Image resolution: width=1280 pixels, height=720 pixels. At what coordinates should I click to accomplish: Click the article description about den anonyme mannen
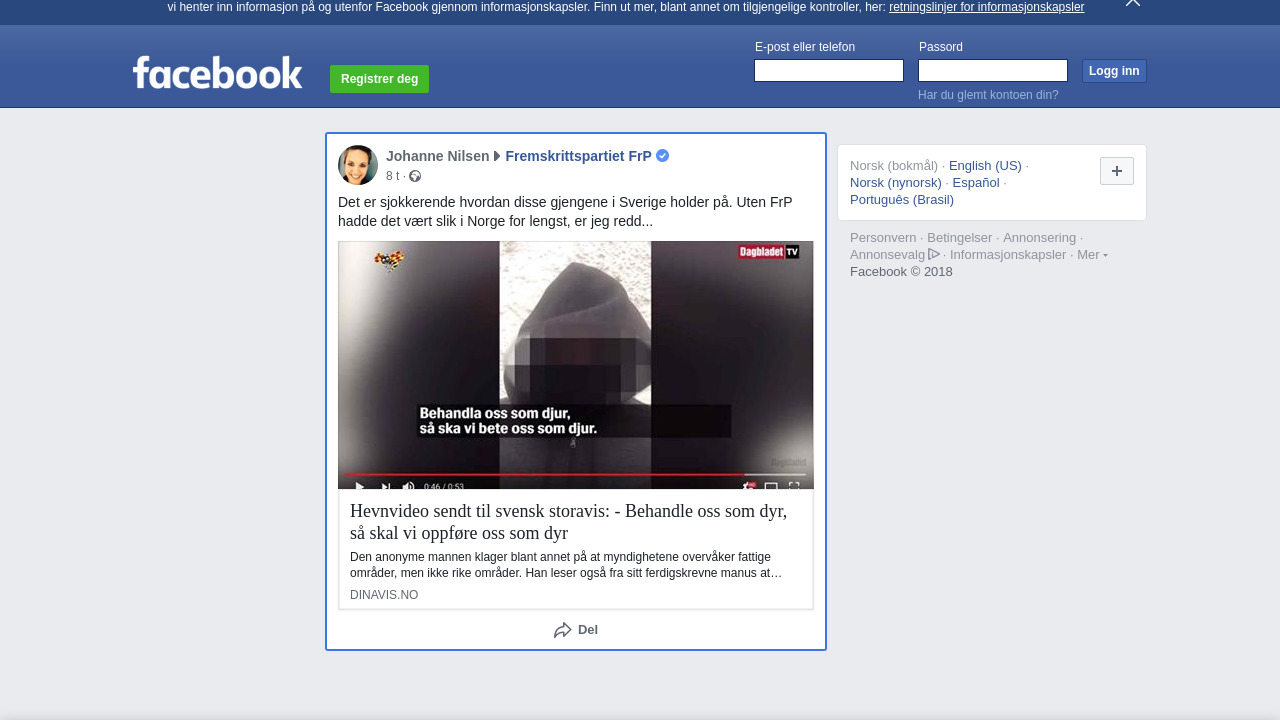click(x=566, y=565)
